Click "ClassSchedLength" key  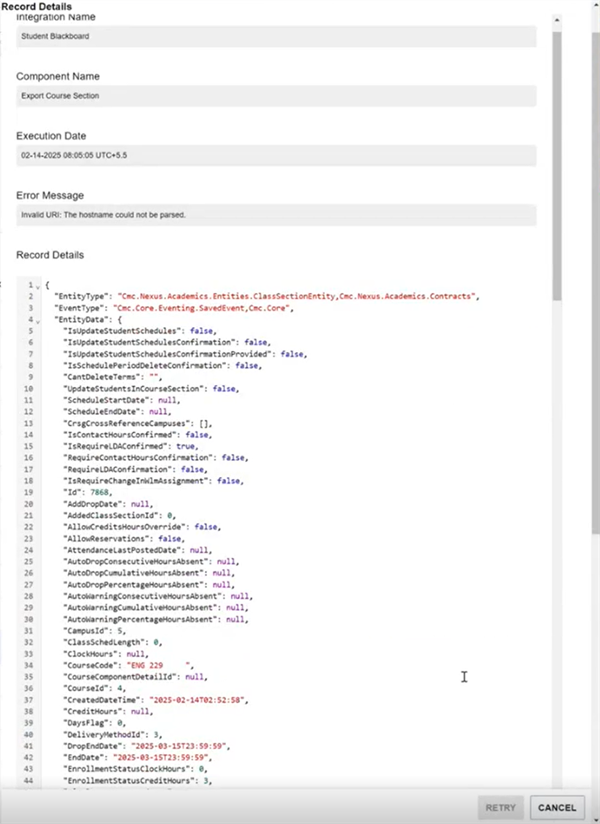point(104,642)
